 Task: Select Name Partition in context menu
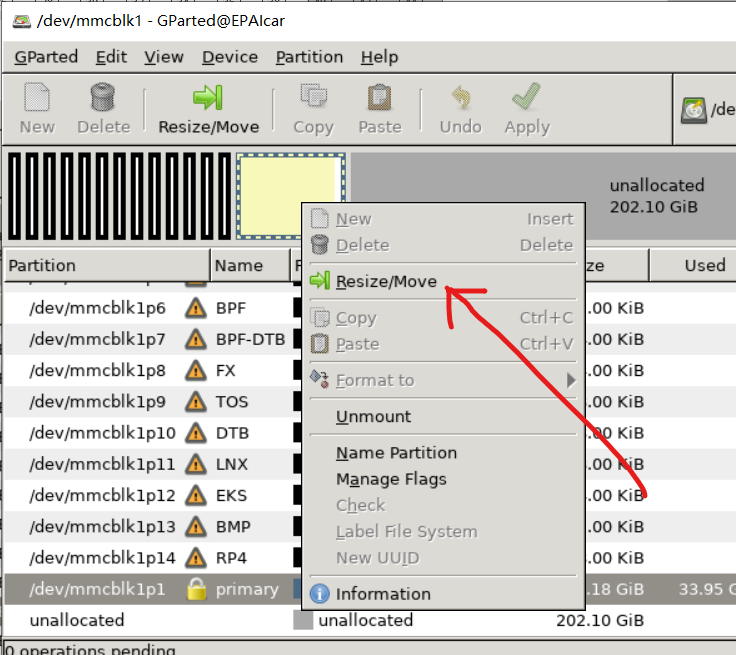click(443, 453)
